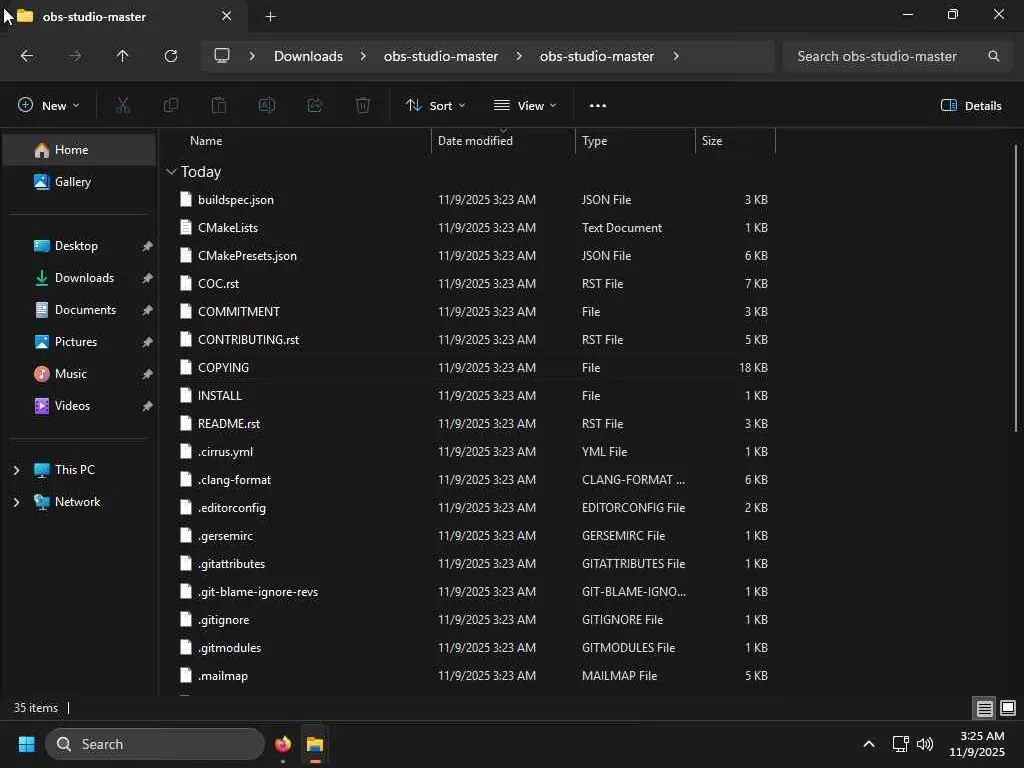Viewport: 1024px width, 768px height.
Task: Open the clock and date panel
Action: pos(977,744)
